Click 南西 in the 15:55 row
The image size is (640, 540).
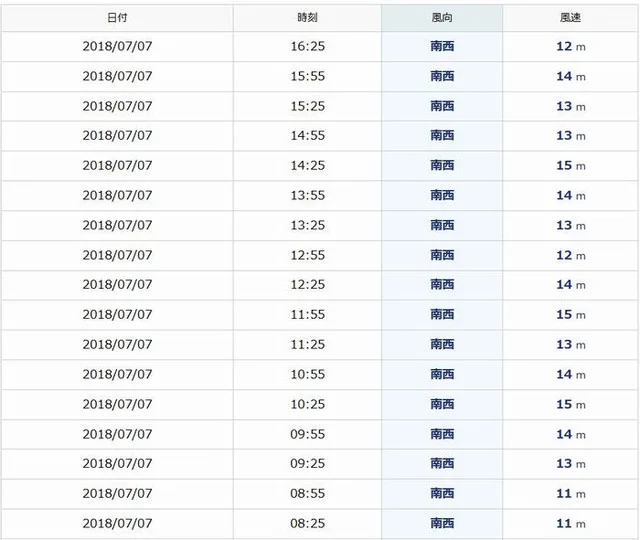point(442,76)
